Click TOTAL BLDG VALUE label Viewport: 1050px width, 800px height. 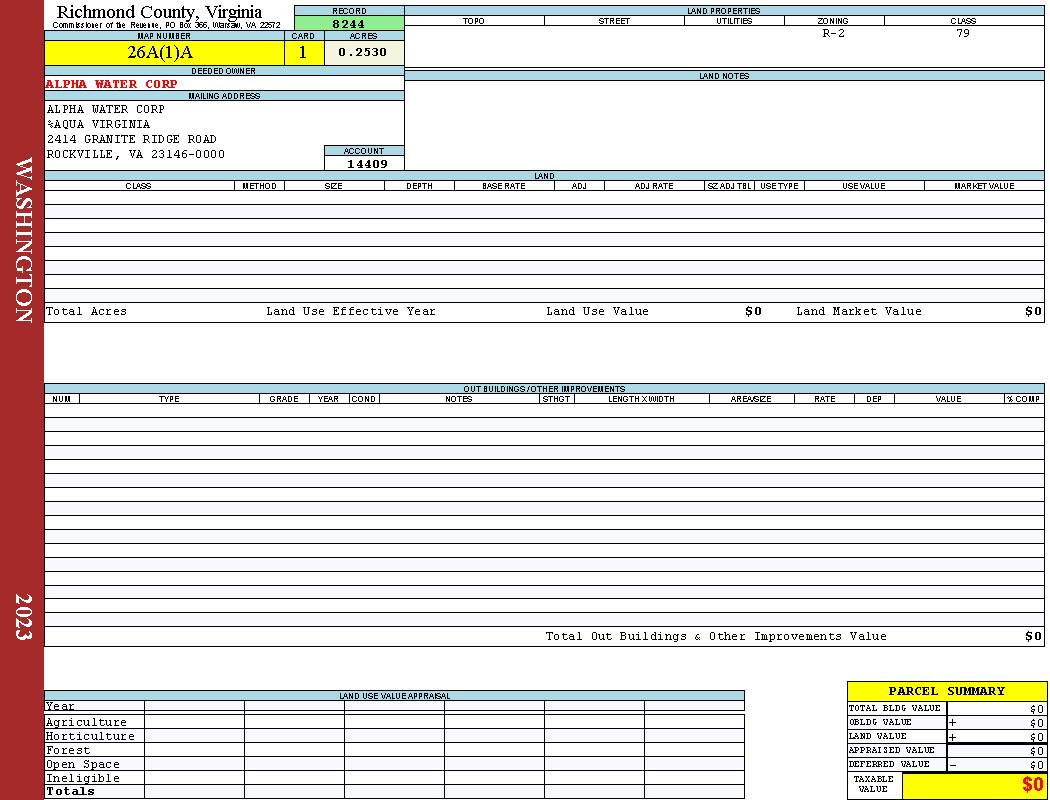(895, 708)
